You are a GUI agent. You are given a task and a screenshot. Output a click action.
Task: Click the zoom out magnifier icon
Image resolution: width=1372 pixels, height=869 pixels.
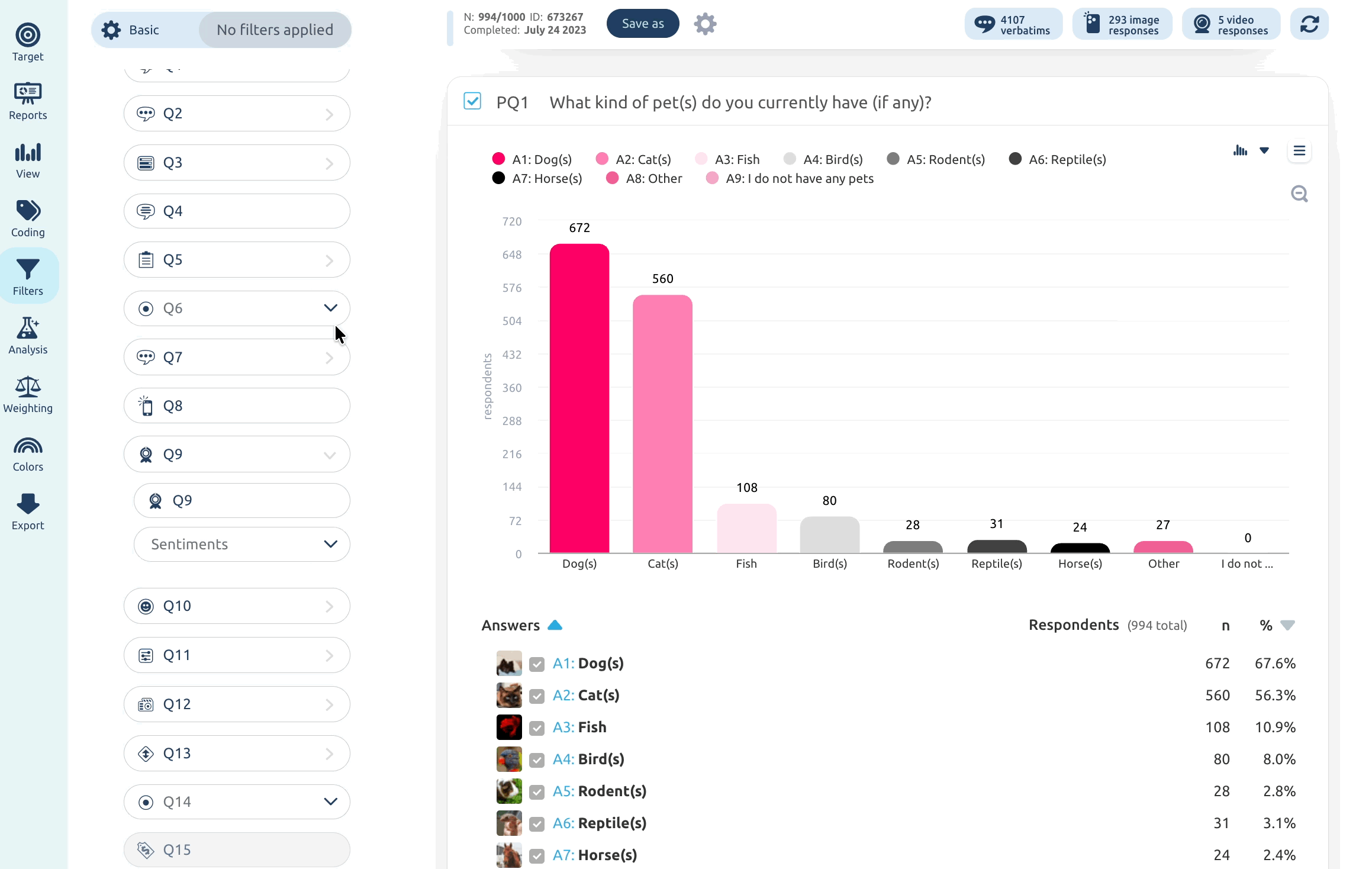point(1299,194)
